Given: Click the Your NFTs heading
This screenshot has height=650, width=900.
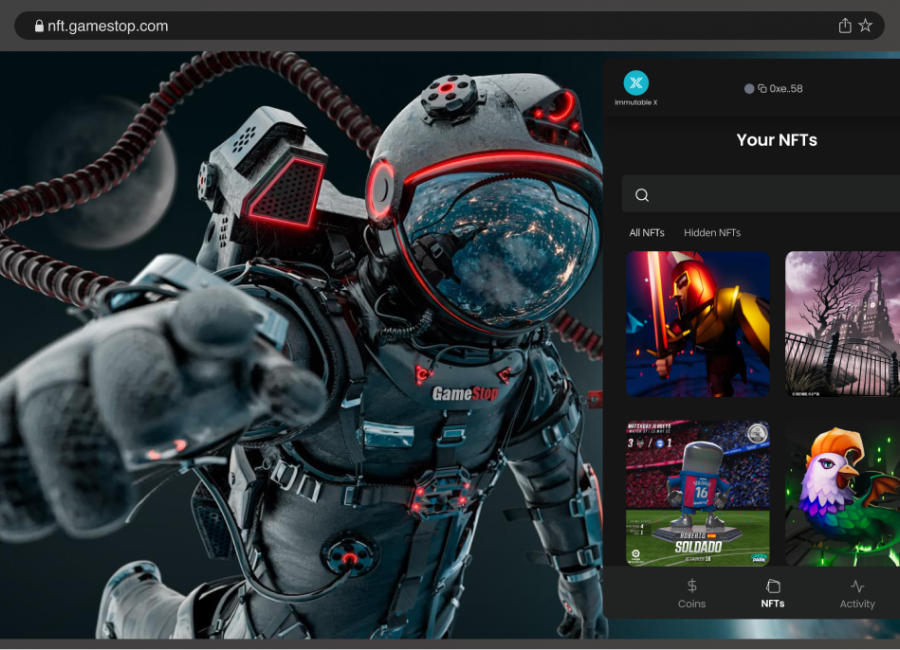Looking at the screenshot, I should tap(776, 140).
